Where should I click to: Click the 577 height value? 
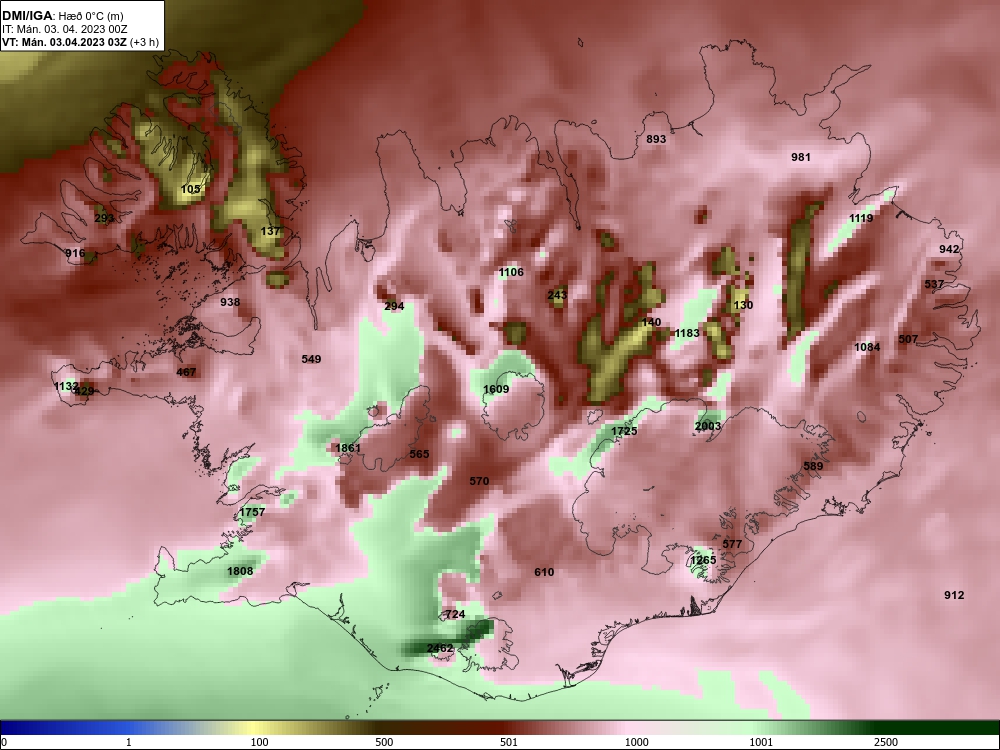point(732,544)
